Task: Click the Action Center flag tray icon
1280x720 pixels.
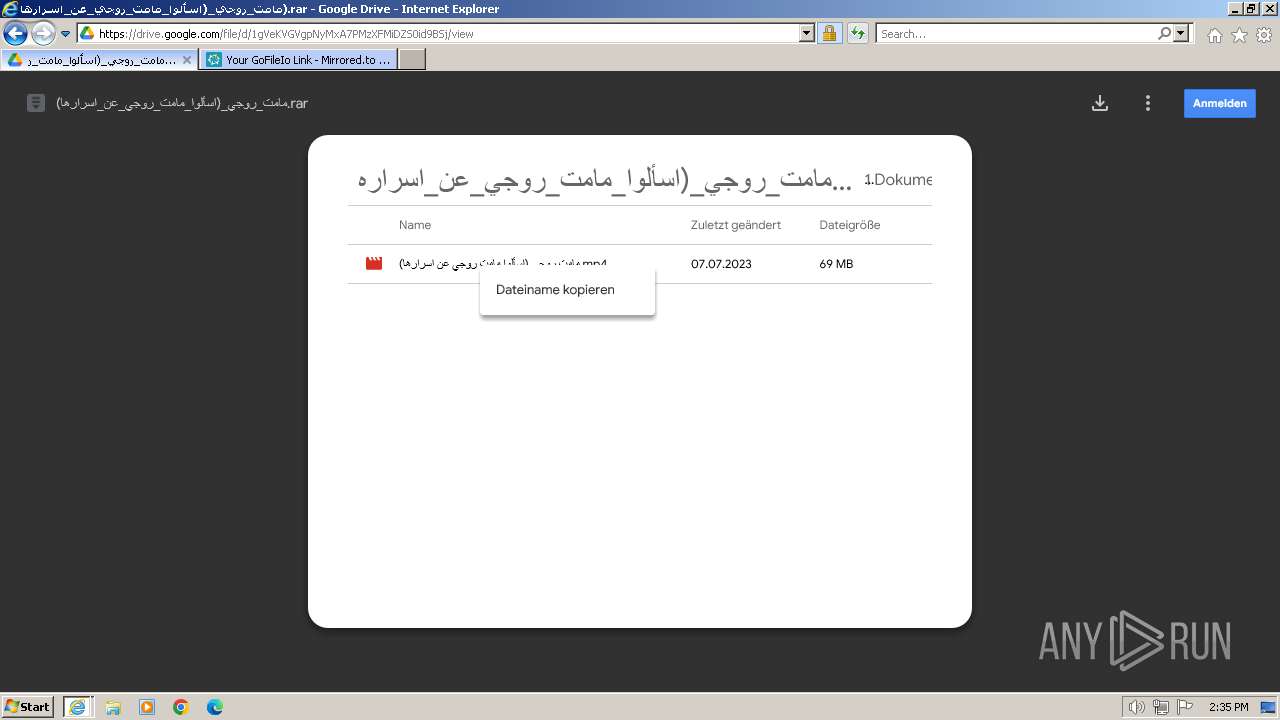Action: [1185, 707]
